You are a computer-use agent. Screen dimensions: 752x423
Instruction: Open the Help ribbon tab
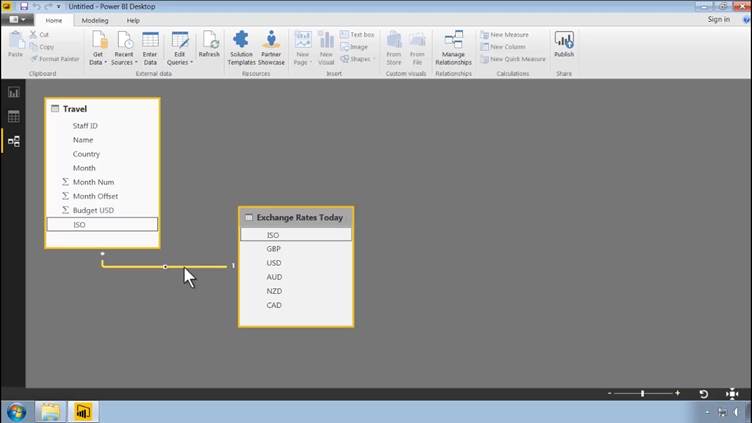coord(133,19)
